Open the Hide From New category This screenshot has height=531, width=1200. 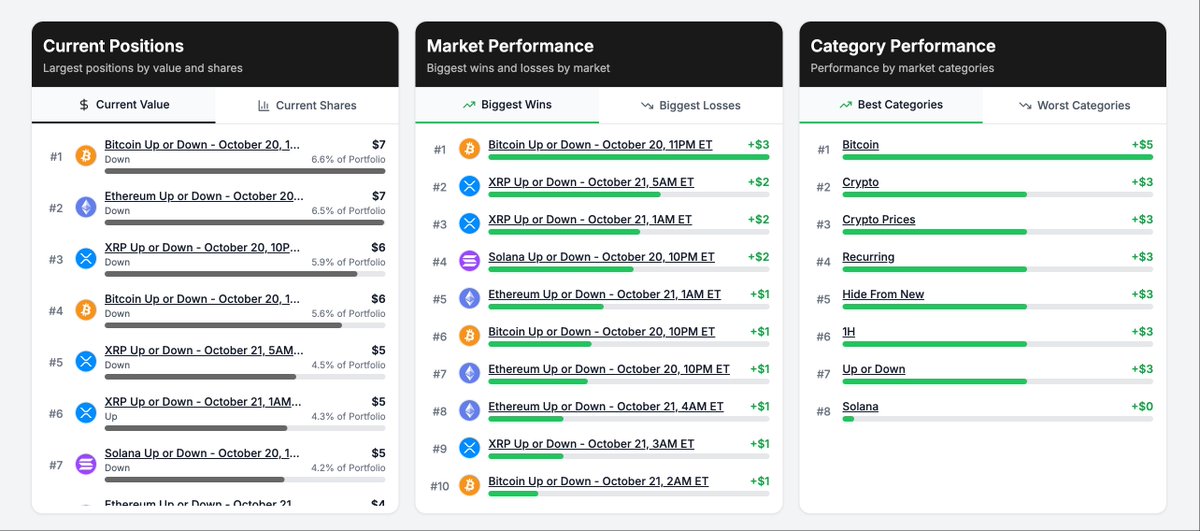pos(883,295)
